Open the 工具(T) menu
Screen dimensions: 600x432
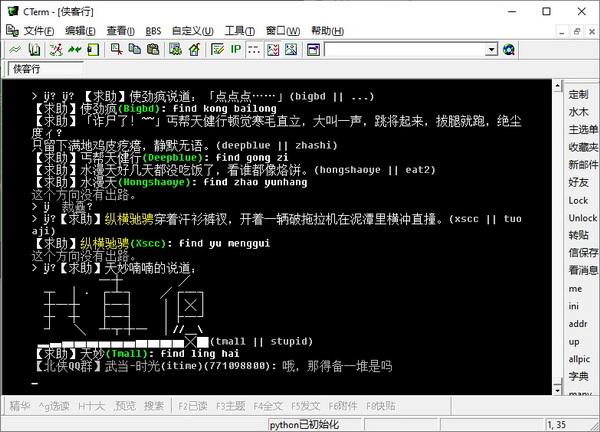coord(240,31)
